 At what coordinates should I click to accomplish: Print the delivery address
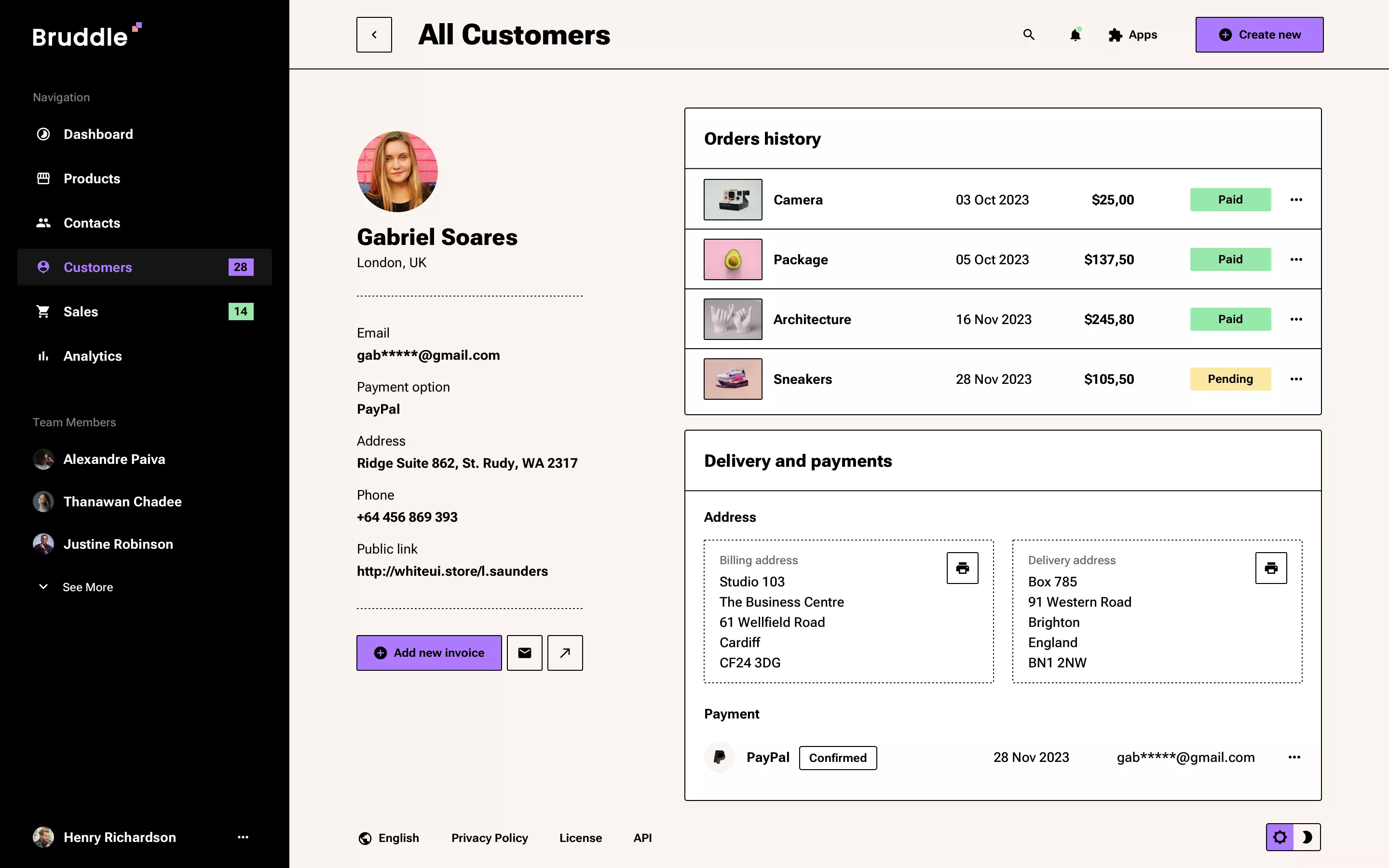1271,568
